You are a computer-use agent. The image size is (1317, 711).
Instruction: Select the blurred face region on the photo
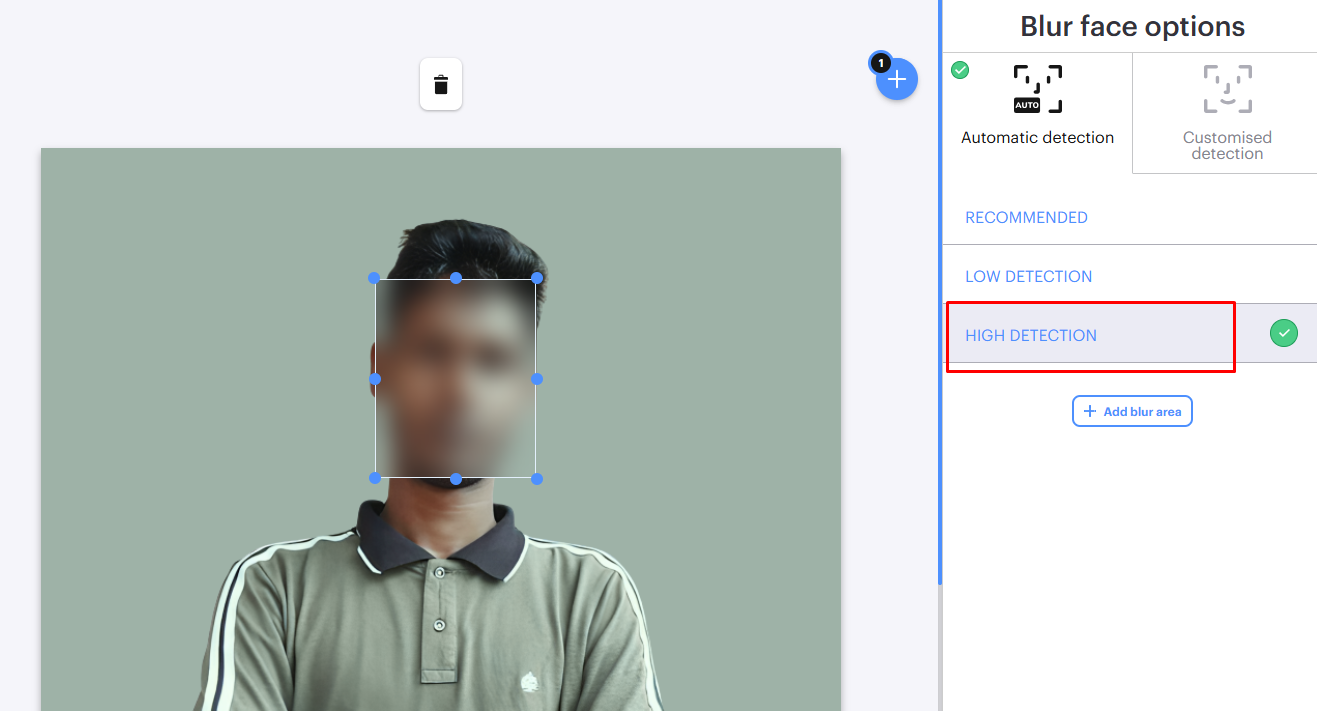click(456, 378)
